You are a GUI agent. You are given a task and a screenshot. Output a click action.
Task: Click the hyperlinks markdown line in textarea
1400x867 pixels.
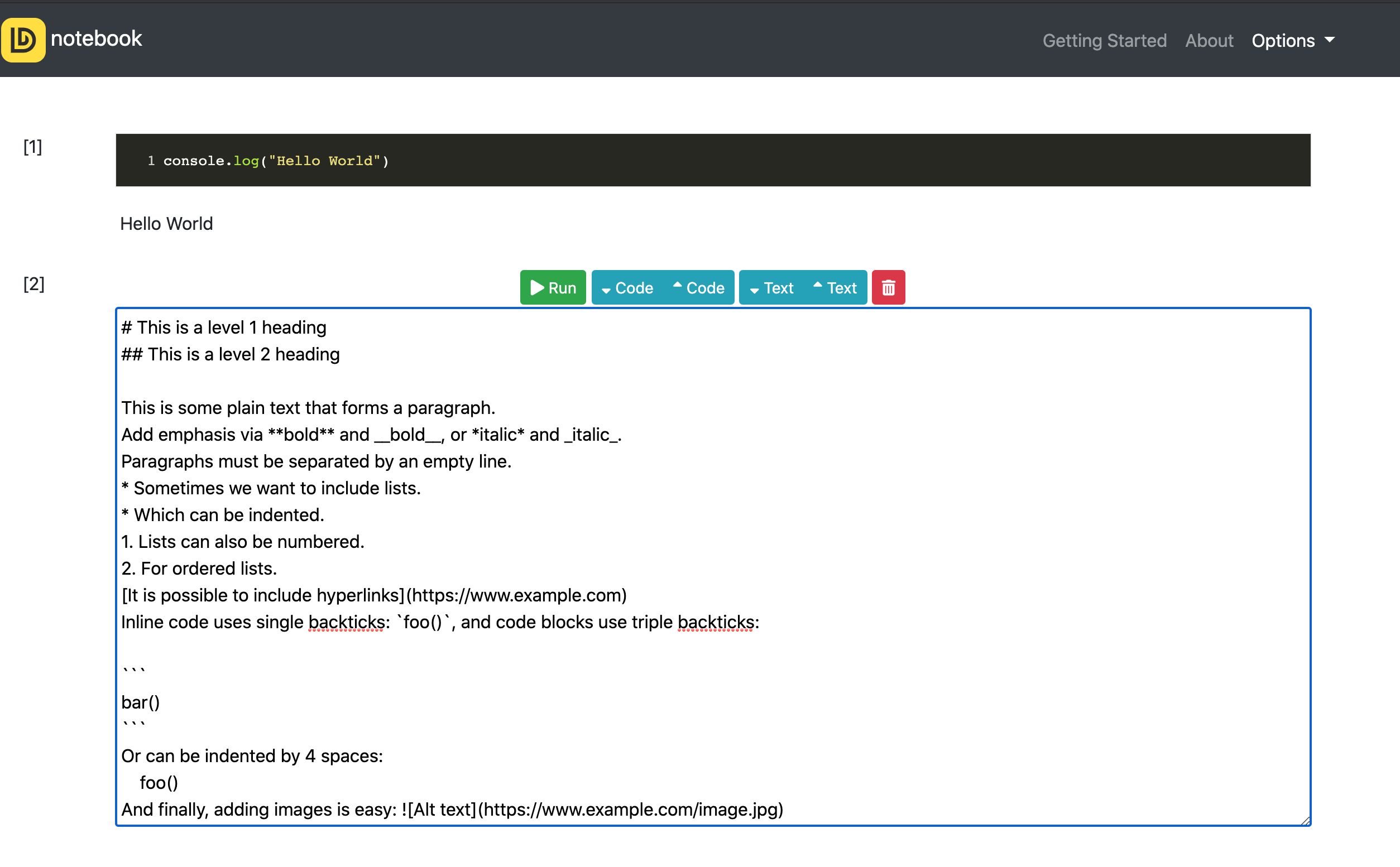tap(373, 595)
